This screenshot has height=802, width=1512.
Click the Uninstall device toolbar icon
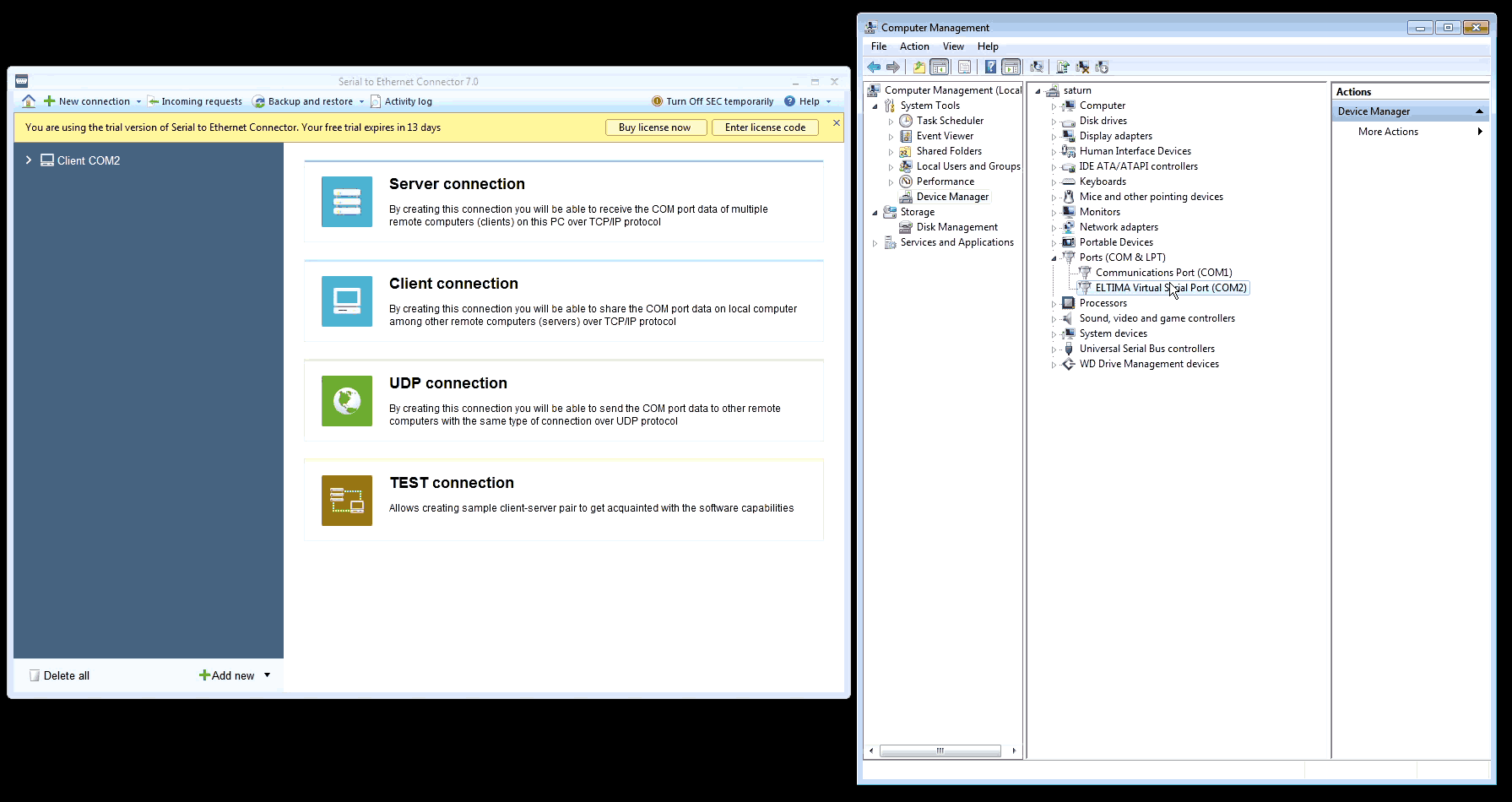pos(1082,68)
